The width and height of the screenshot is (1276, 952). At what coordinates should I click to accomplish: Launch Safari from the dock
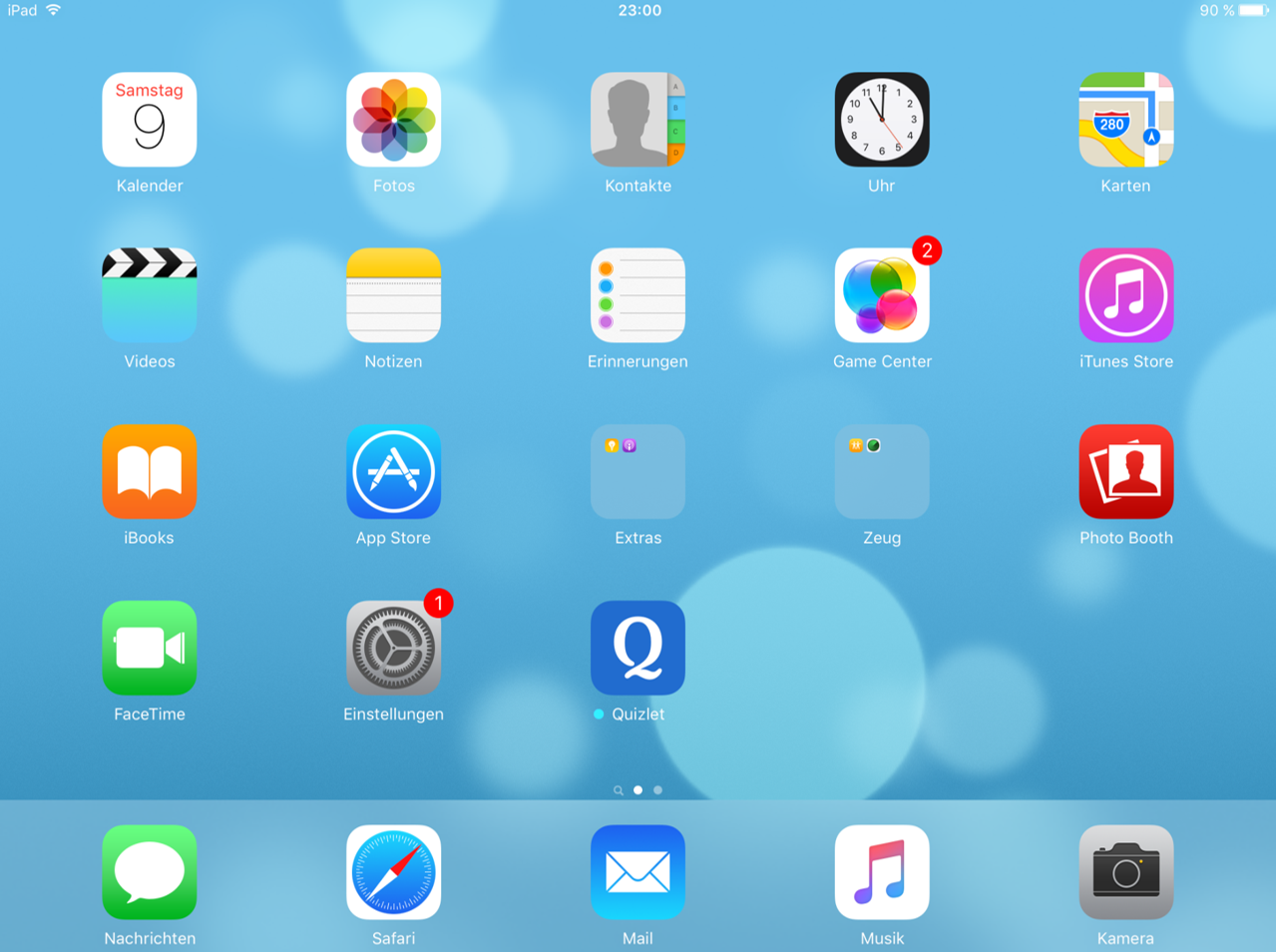pyautogui.click(x=393, y=872)
